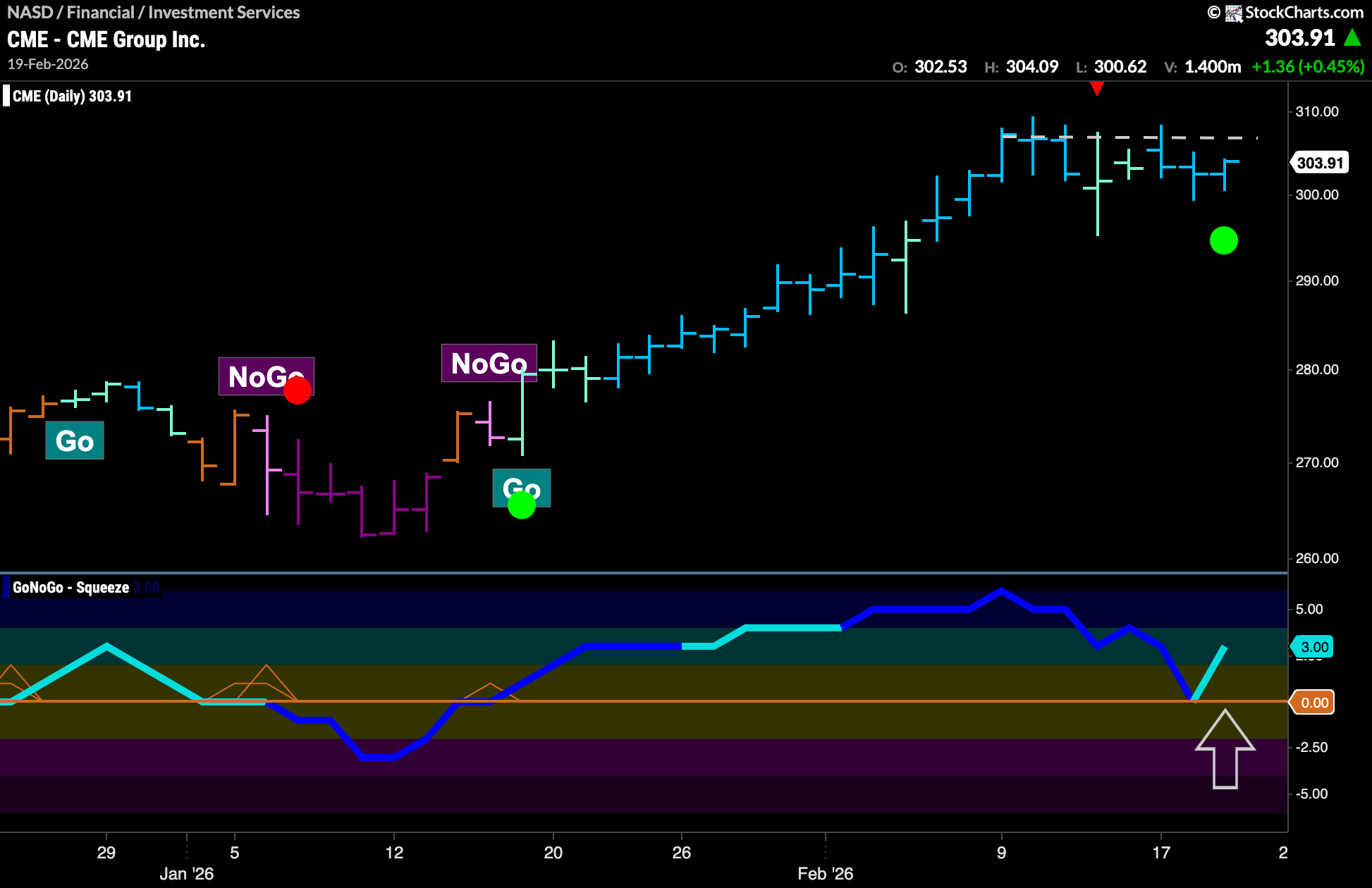Click the 260.00 price axis label
Screen dimensions: 1372x888
1317,558
